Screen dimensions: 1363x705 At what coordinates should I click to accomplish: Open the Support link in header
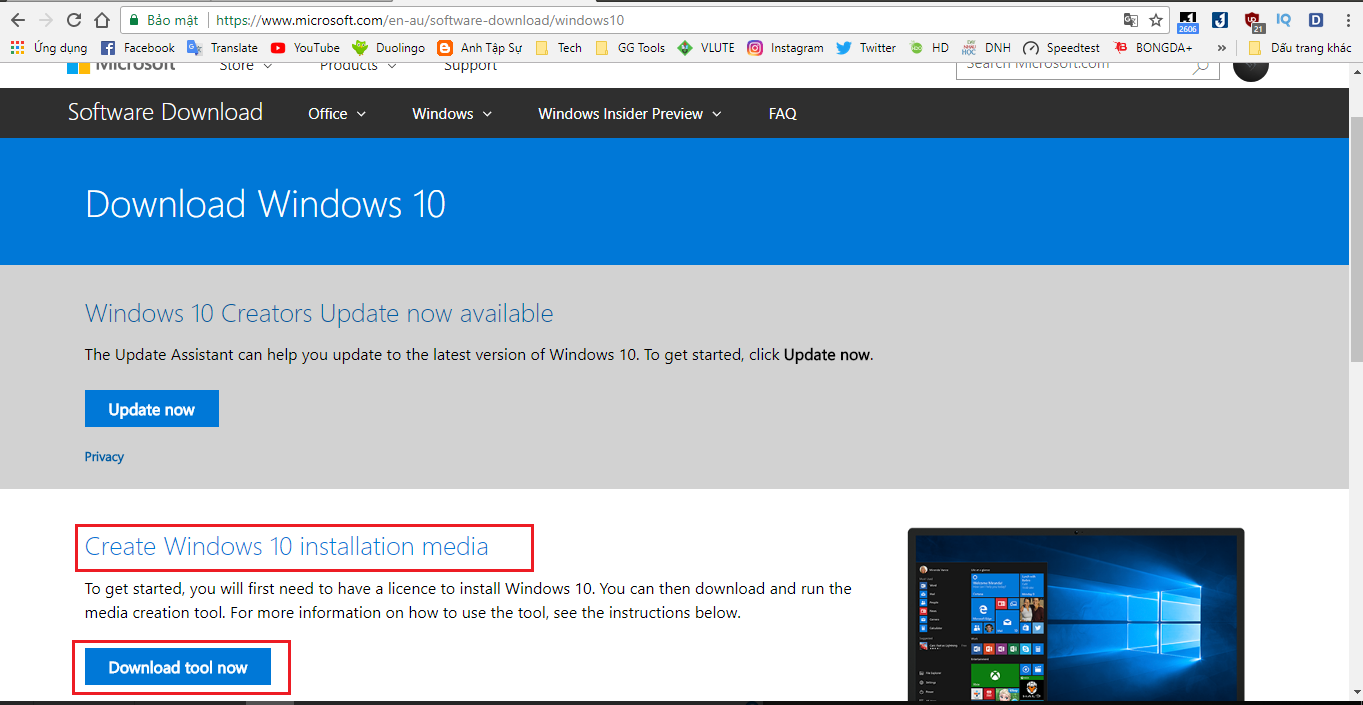470,66
